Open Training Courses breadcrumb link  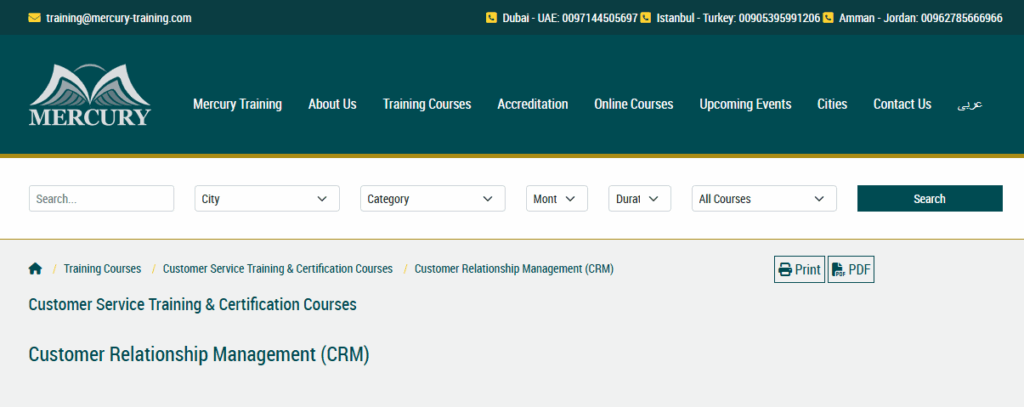(103, 269)
